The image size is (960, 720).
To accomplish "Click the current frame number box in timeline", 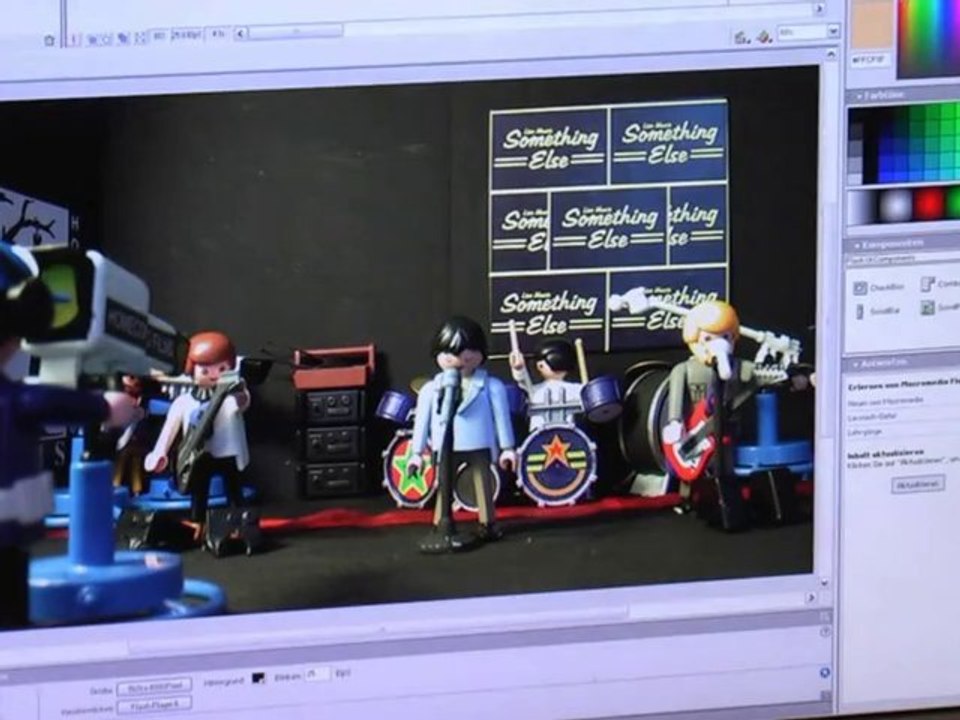I will coord(160,36).
